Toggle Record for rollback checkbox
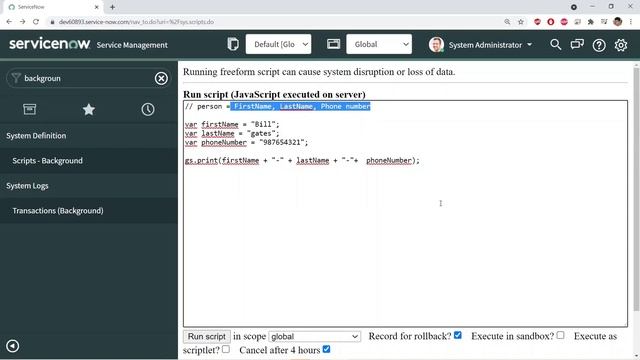 [x=458, y=335]
